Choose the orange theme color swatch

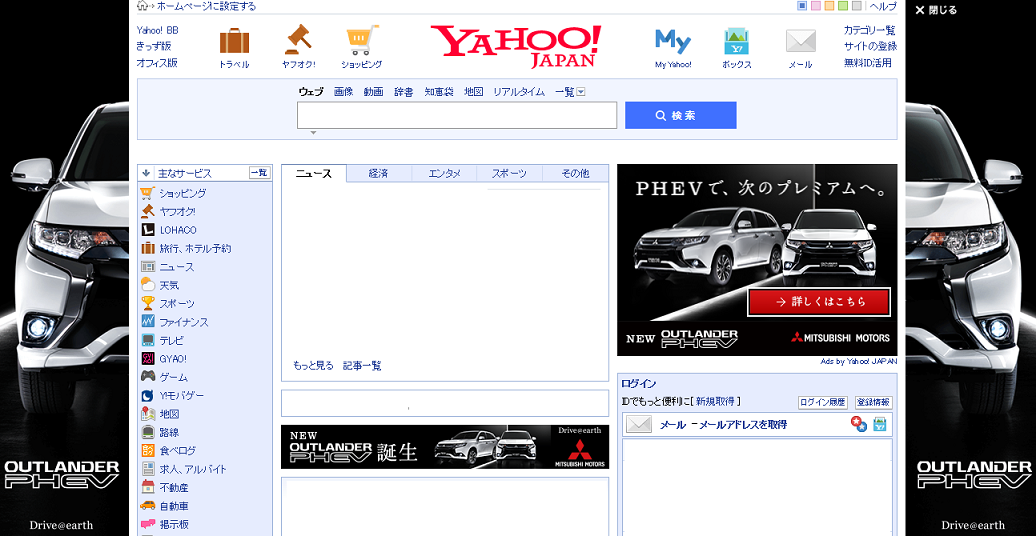point(829,6)
